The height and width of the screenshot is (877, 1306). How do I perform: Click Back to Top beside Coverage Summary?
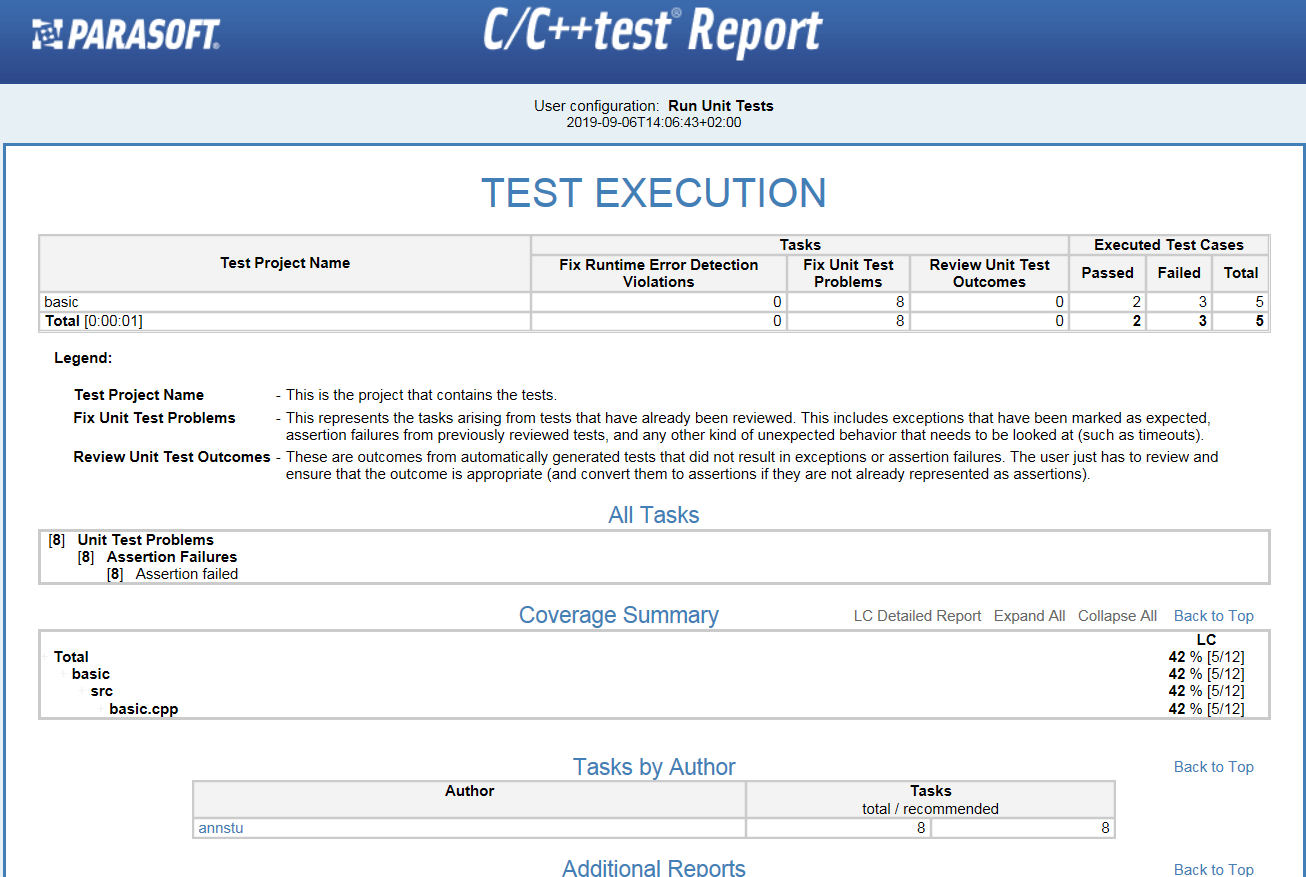click(1213, 616)
